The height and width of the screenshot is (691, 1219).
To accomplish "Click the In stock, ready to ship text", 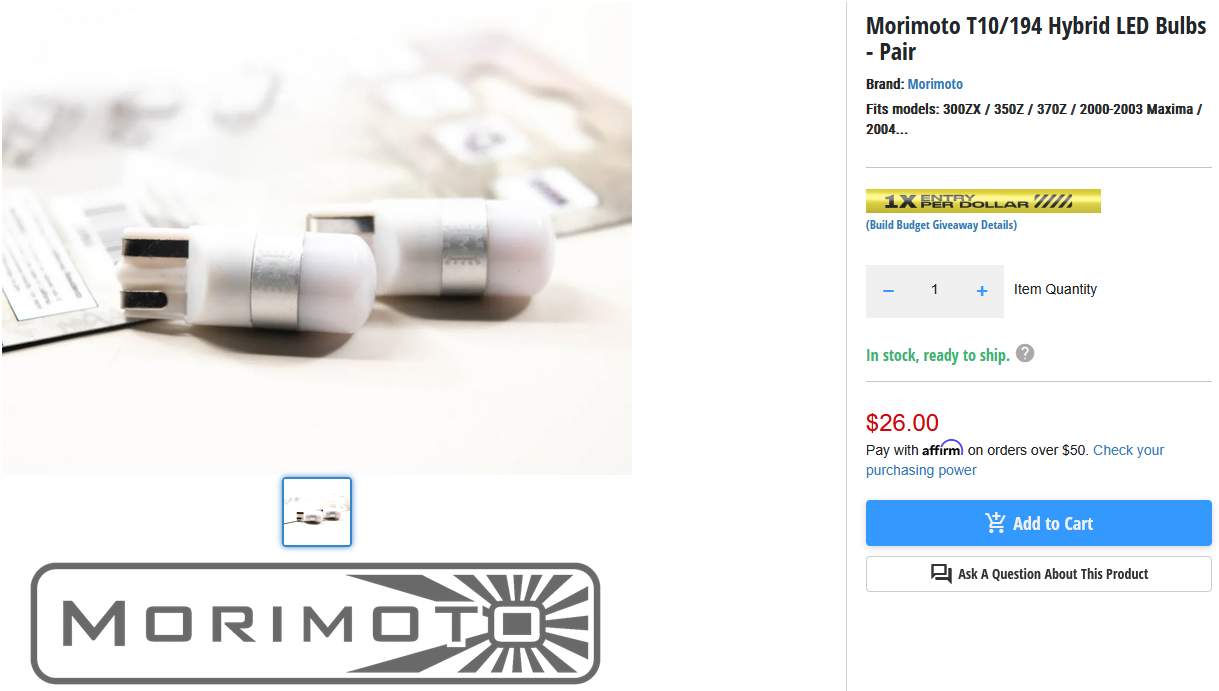I will 938,355.
